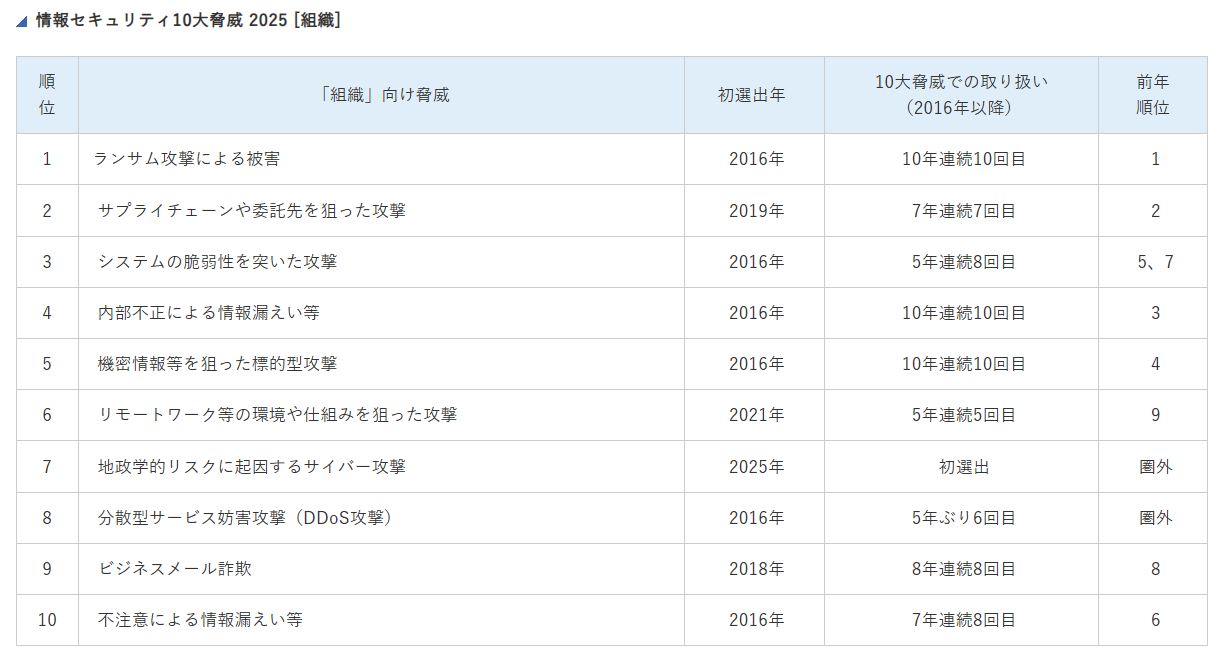The height and width of the screenshot is (658, 1222).
Task: Select the 機密情報等を狙った標的型攻撃 row text
Action: 217,364
